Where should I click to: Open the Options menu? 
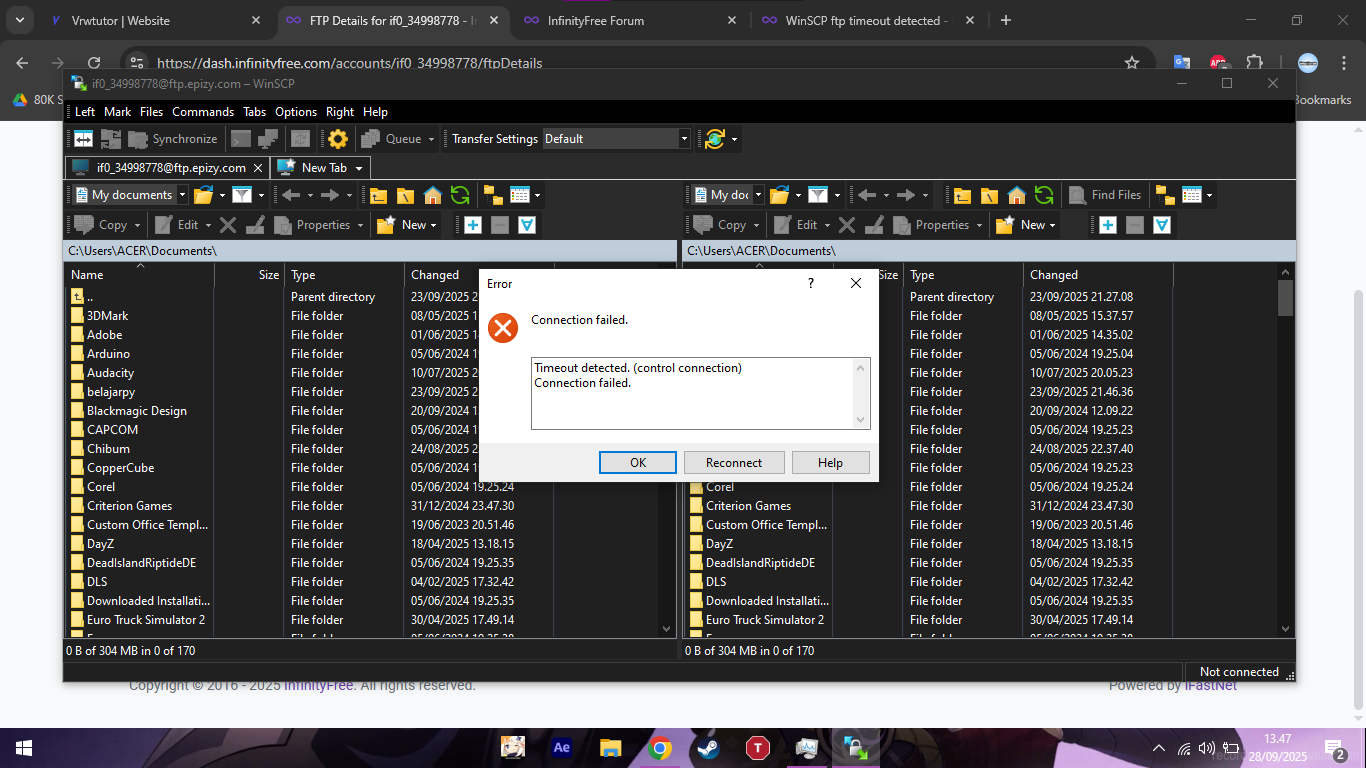296,112
